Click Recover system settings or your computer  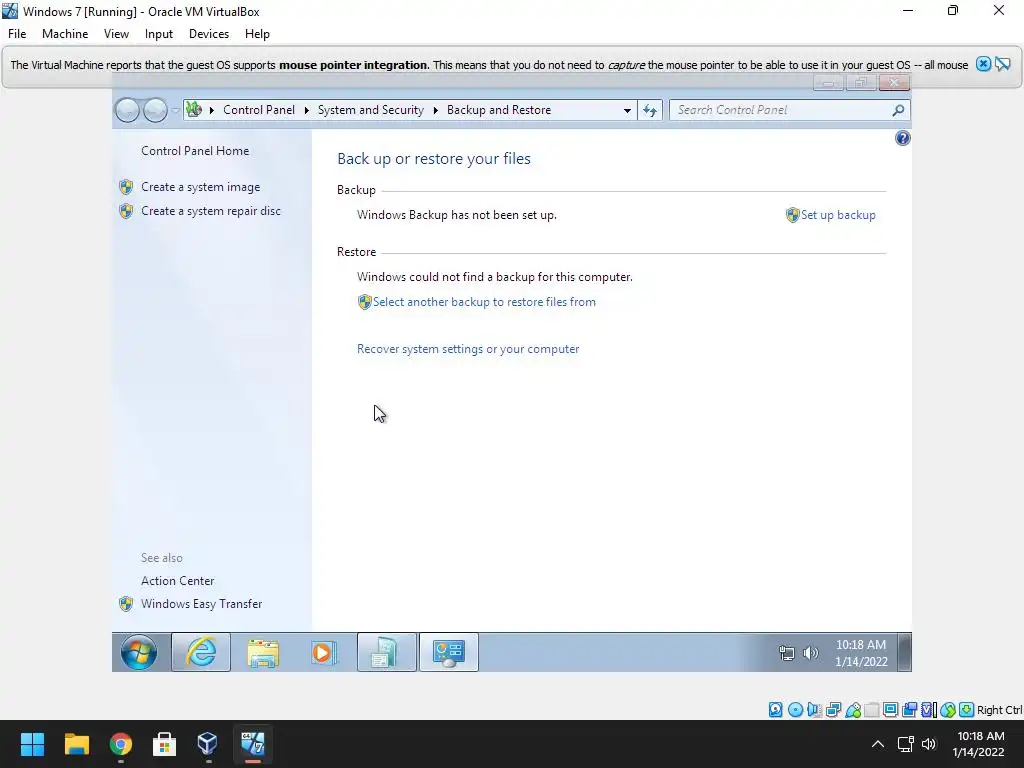(468, 349)
